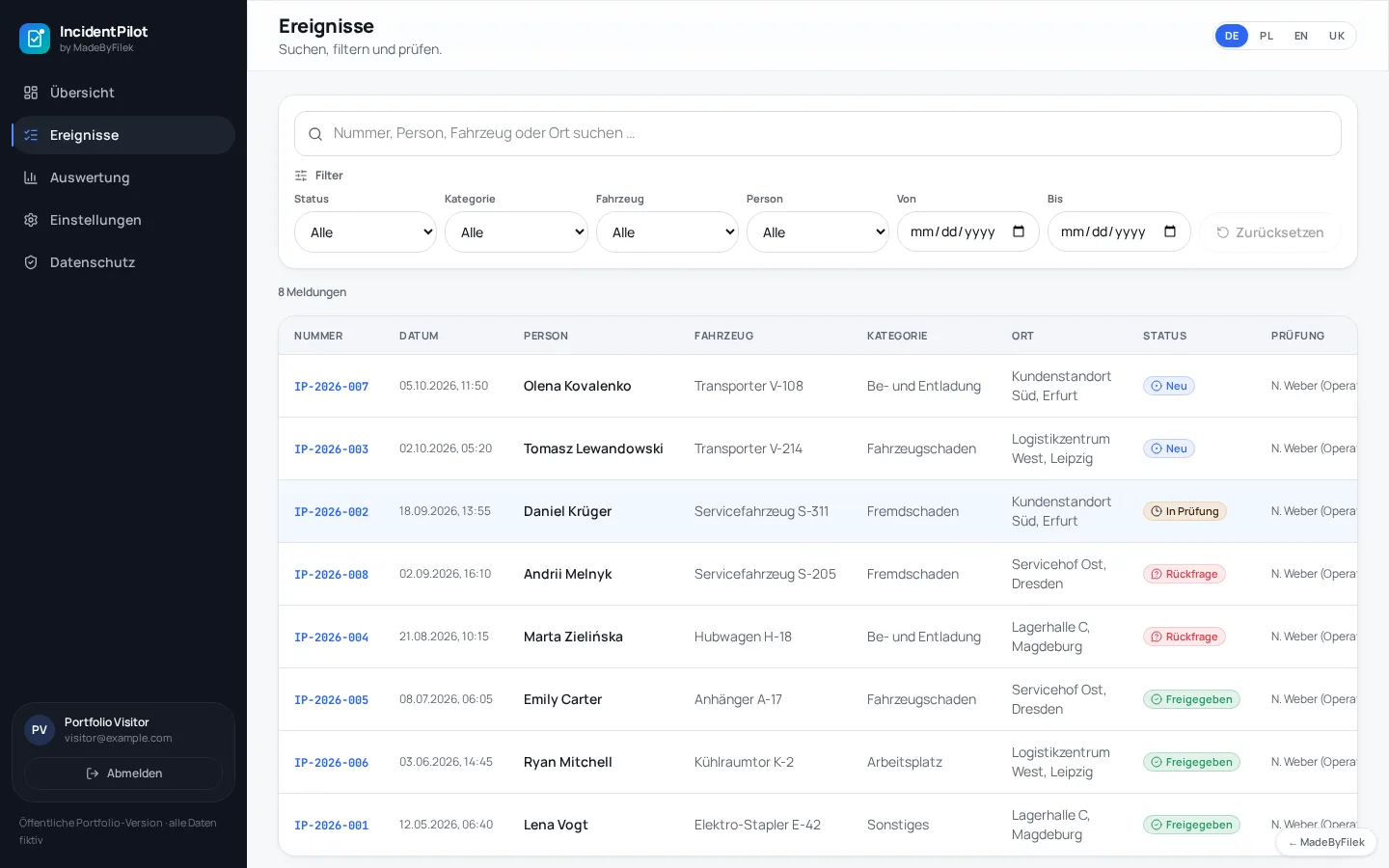The image size is (1389, 868).
Task: Click the Freigegeben badge for Emily Carter
Action: (1191, 699)
